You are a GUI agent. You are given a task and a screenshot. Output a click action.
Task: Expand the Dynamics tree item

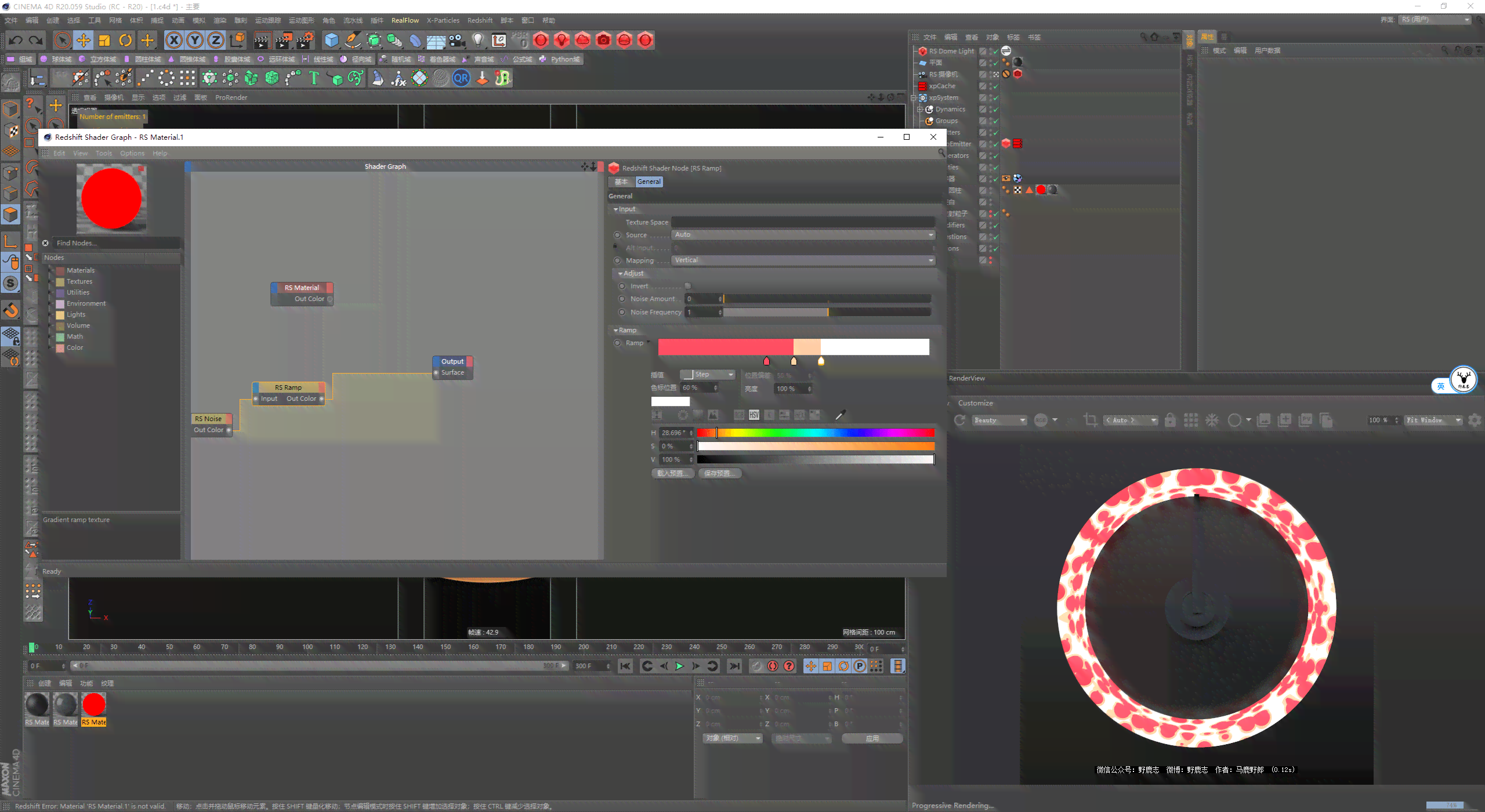click(920, 109)
